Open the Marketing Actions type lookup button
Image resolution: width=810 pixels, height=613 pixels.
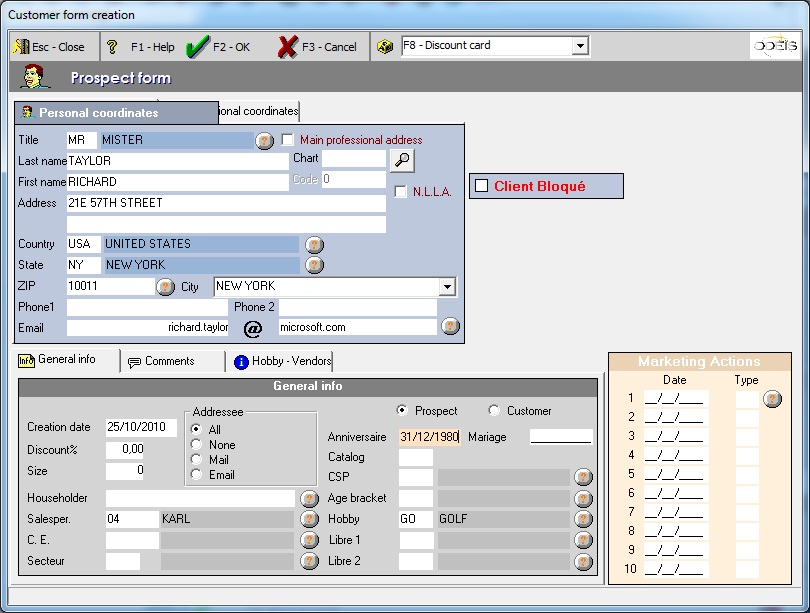pyautogui.click(x=772, y=399)
